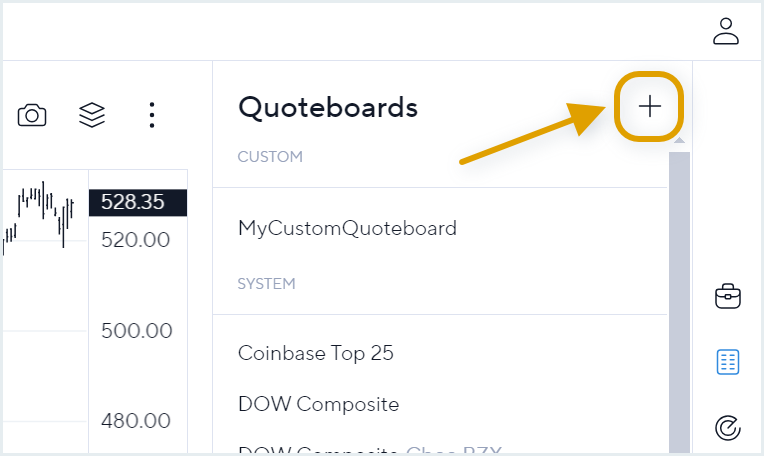Open the DOW Composite quoteboard
The width and height of the screenshot is (764, 456).
point(319,404)
